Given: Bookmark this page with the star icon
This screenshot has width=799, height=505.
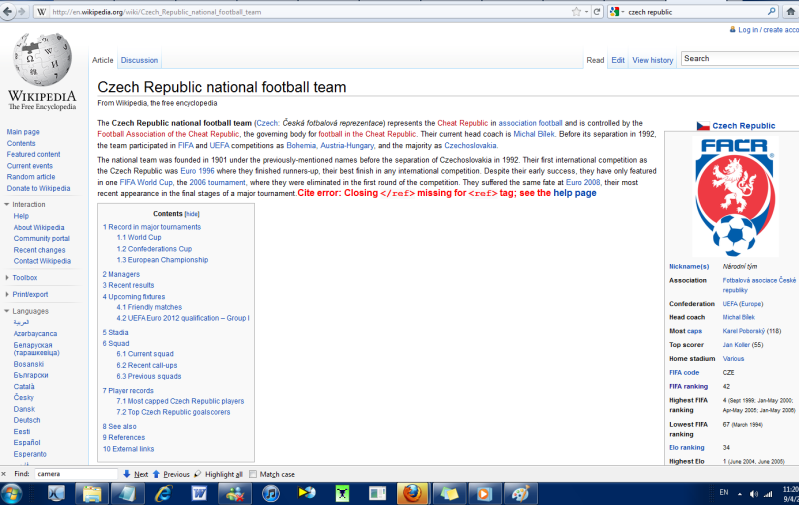Looking at the screenshot, I should [576, 12].
